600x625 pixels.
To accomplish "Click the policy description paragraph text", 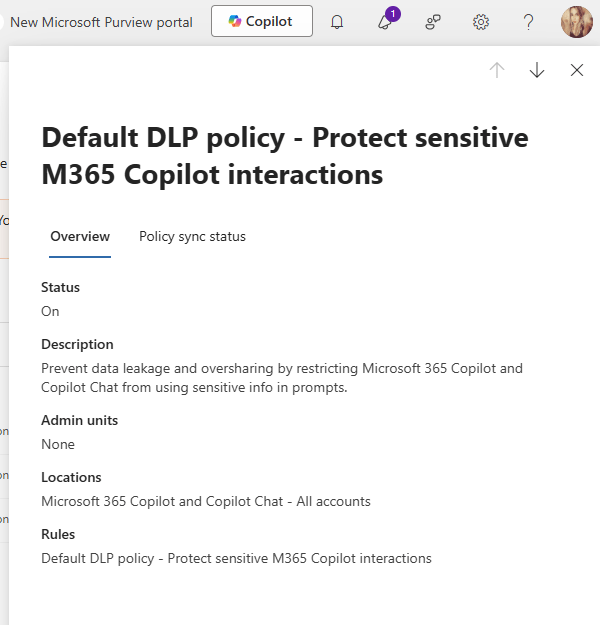I will point(281,378).
